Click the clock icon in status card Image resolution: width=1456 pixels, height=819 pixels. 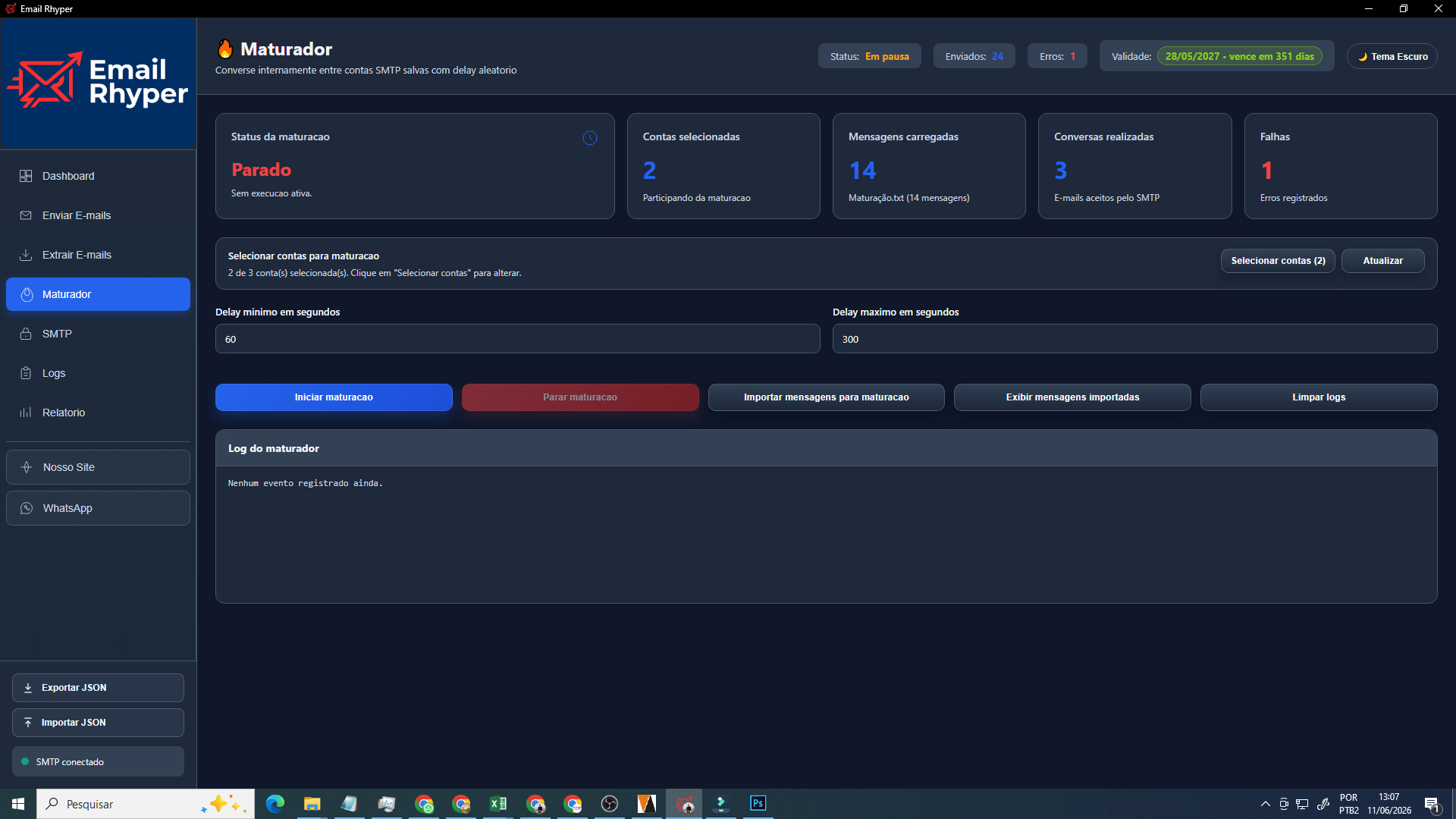point(590,138)
